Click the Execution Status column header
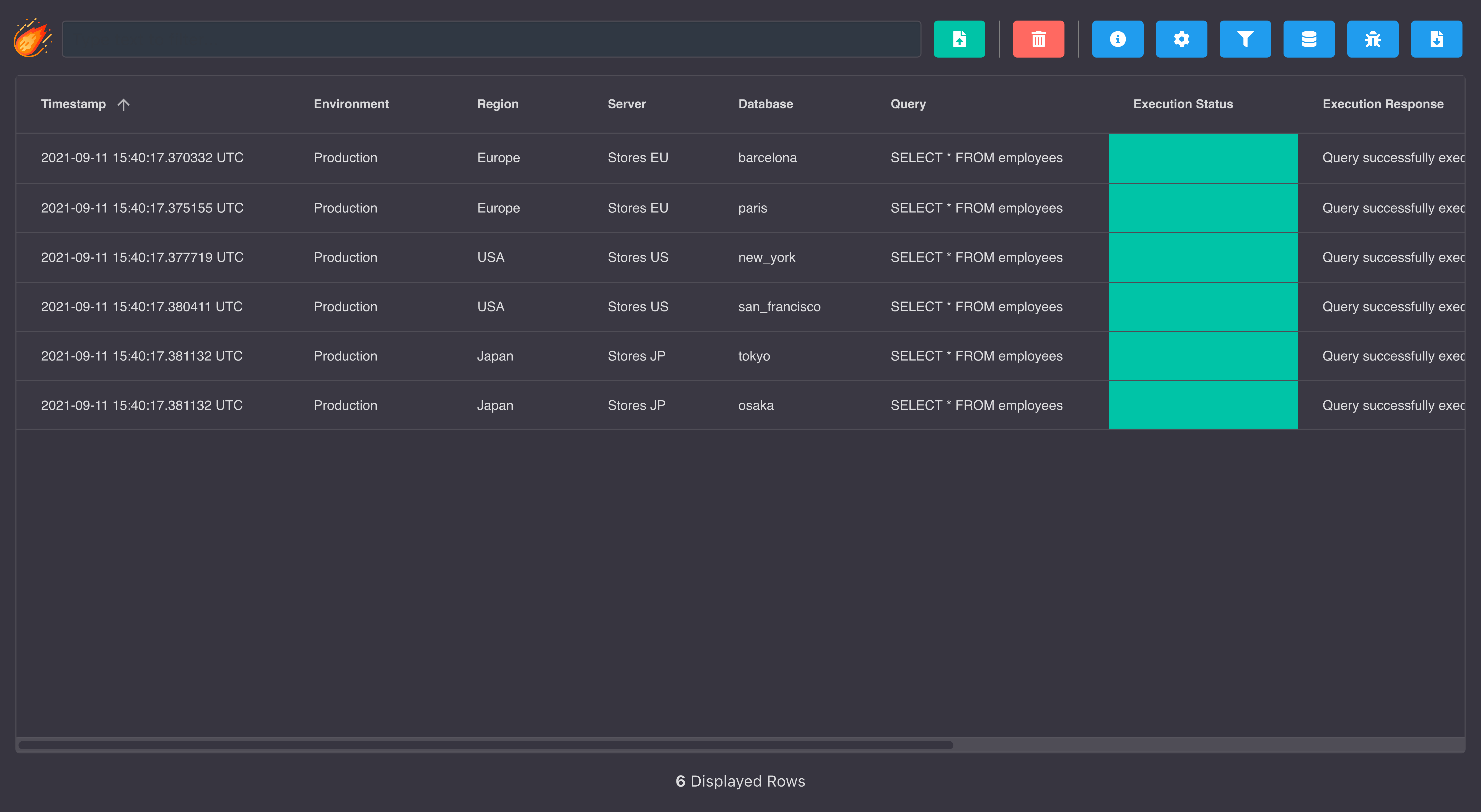The width and height of the screenshot is (1481, 812). (x=1183, y=104)
